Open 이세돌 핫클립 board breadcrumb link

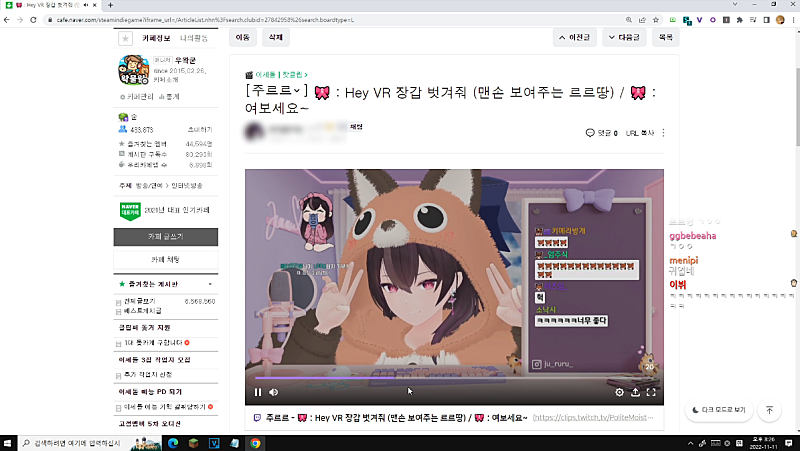[281, 74]
